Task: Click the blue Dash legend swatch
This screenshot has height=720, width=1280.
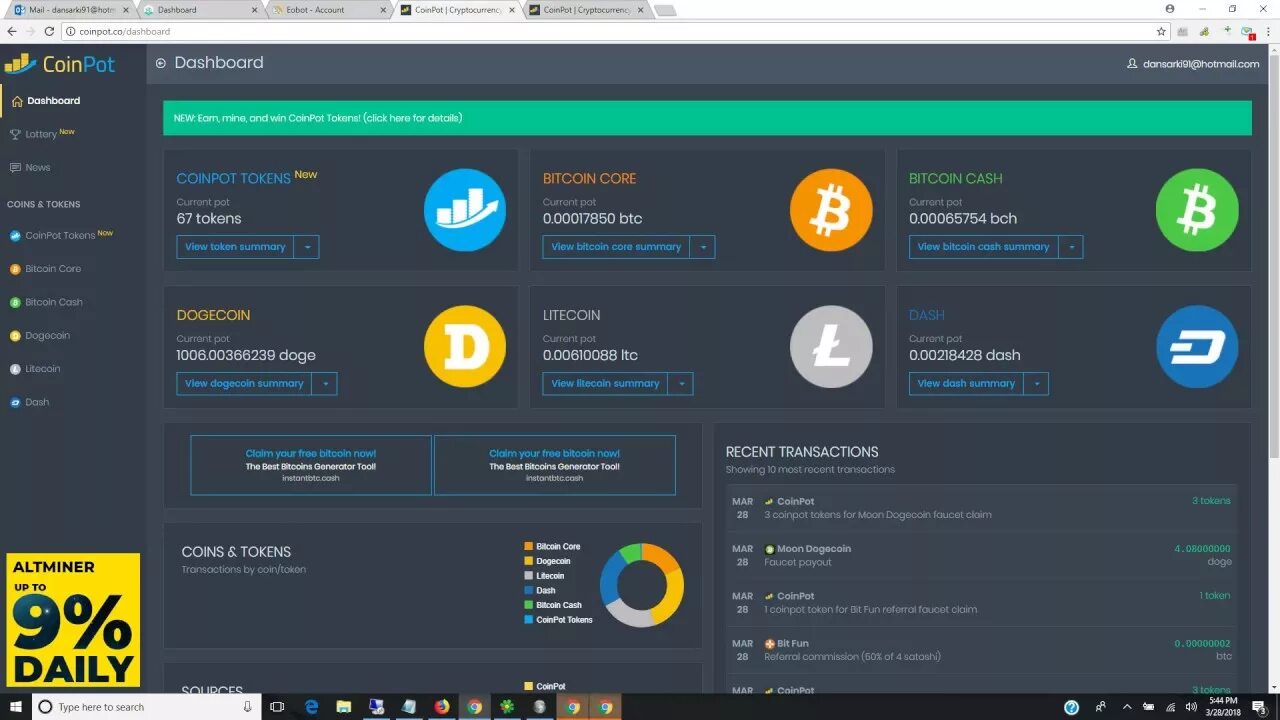Action: point(528,590)
